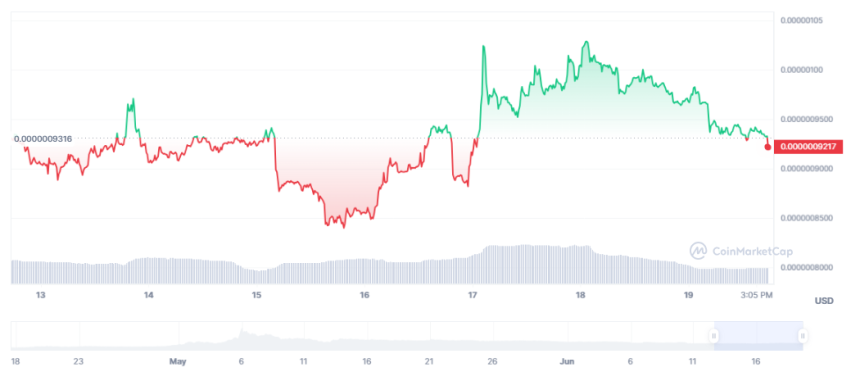Click the lowest red trough before 16
Image resolution: width=860 pixels, height=390 pixels.
(x=344, y=227)
